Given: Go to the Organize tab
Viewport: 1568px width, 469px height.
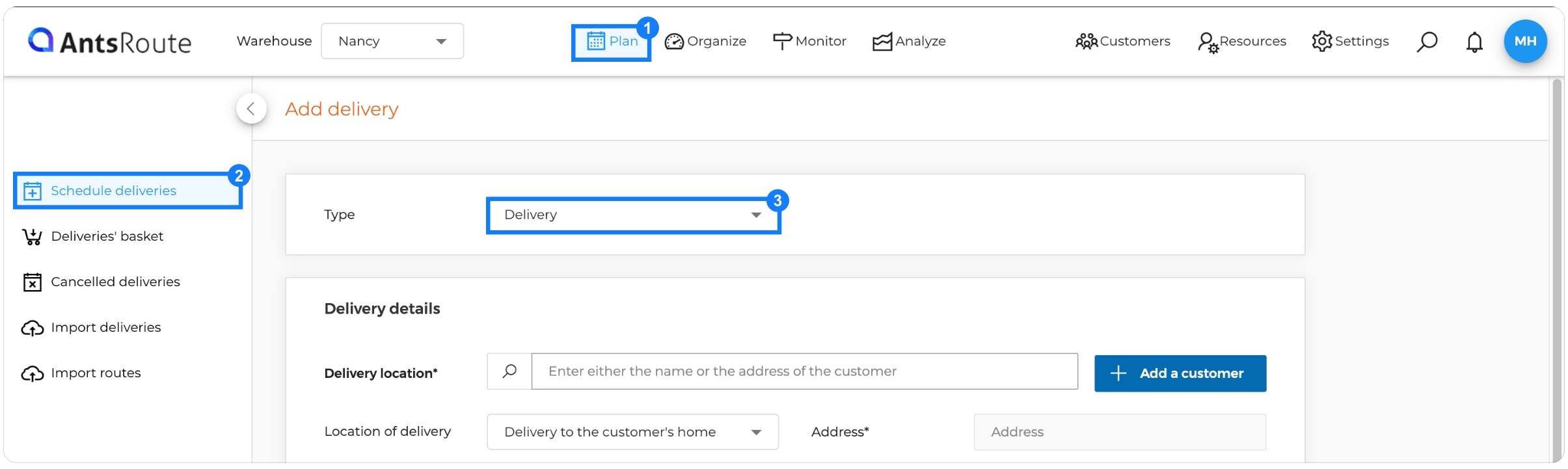Looking at the screenshot, I should click(x=705, y=42).
